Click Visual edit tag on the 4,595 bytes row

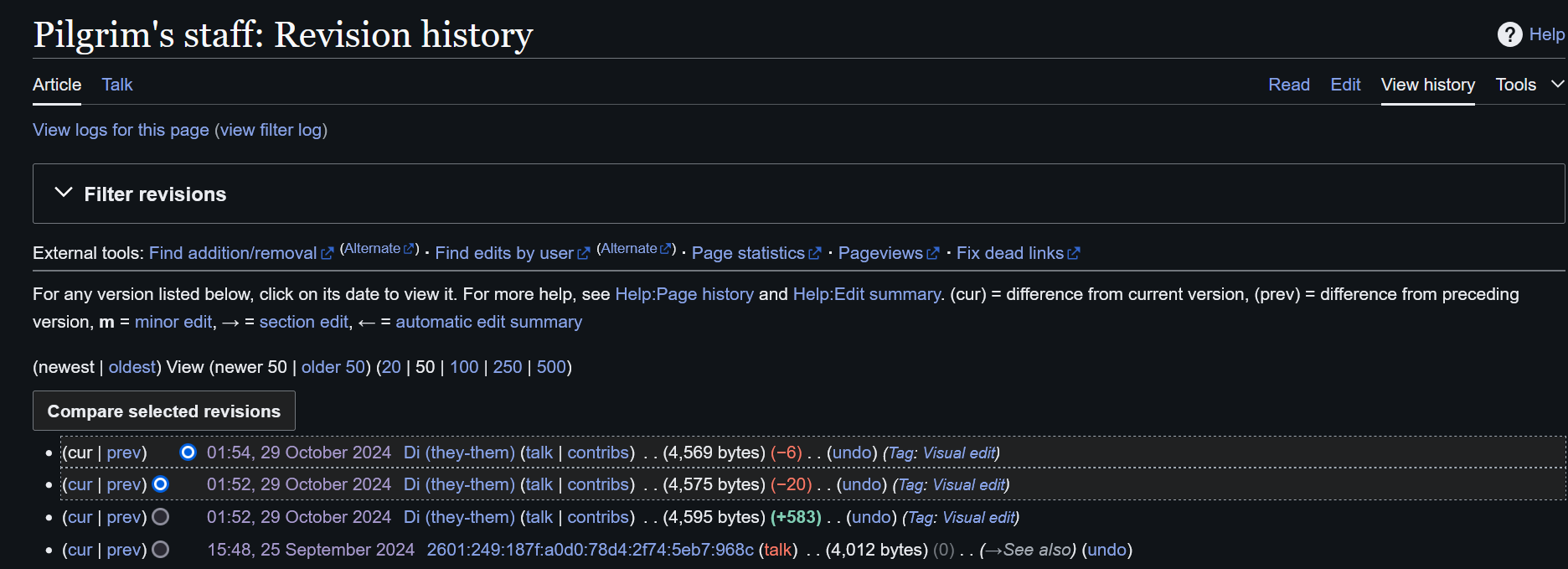(x=978, y=517)
